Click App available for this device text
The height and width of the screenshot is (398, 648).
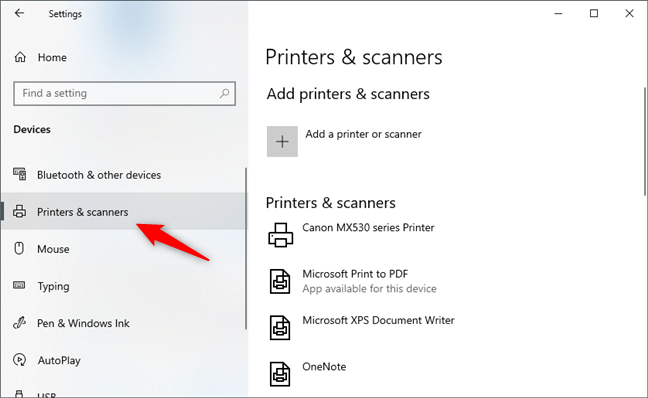369,288
